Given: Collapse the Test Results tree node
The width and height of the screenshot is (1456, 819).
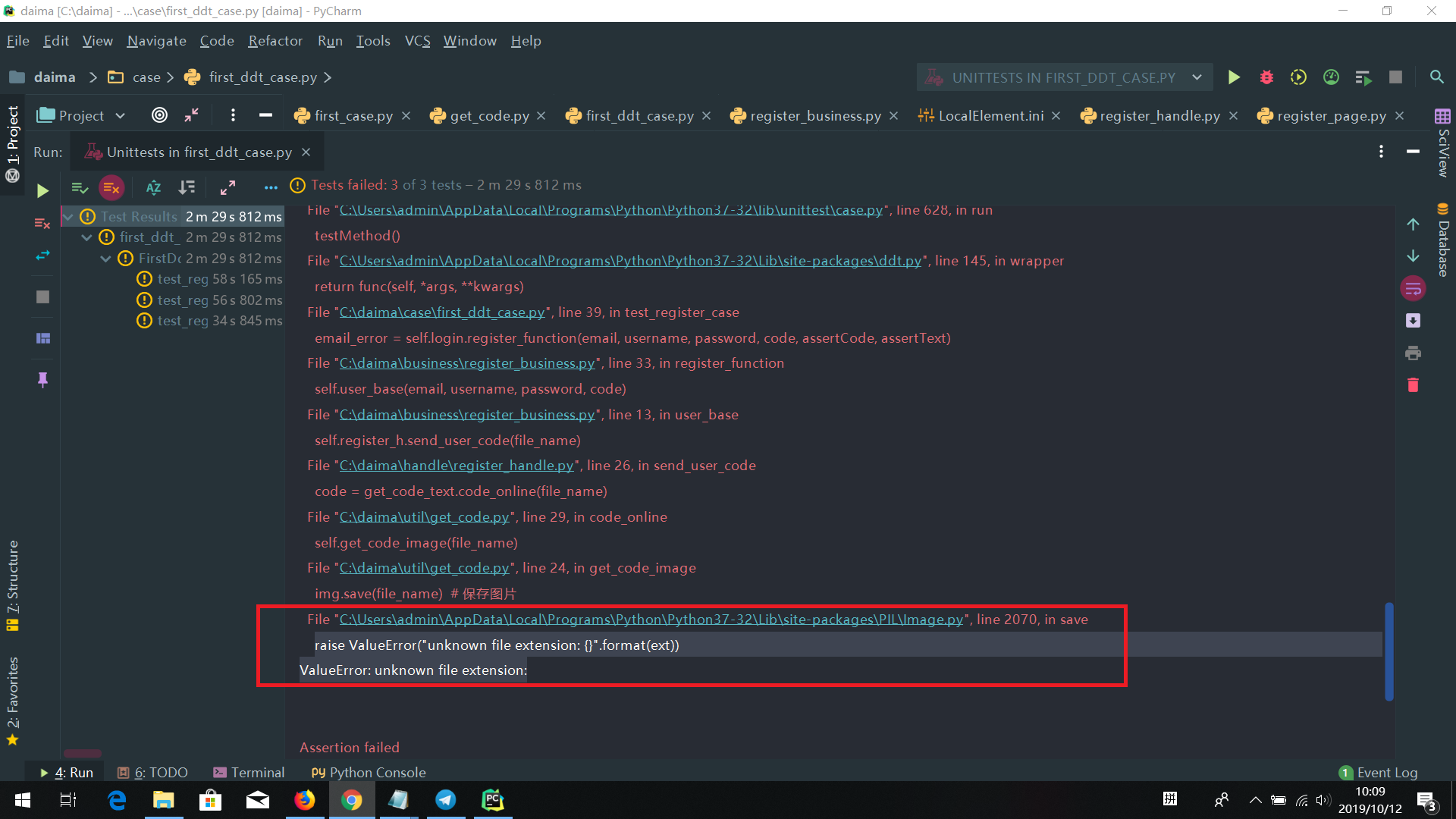Looking at the screenshot, I should coord(68,217).
